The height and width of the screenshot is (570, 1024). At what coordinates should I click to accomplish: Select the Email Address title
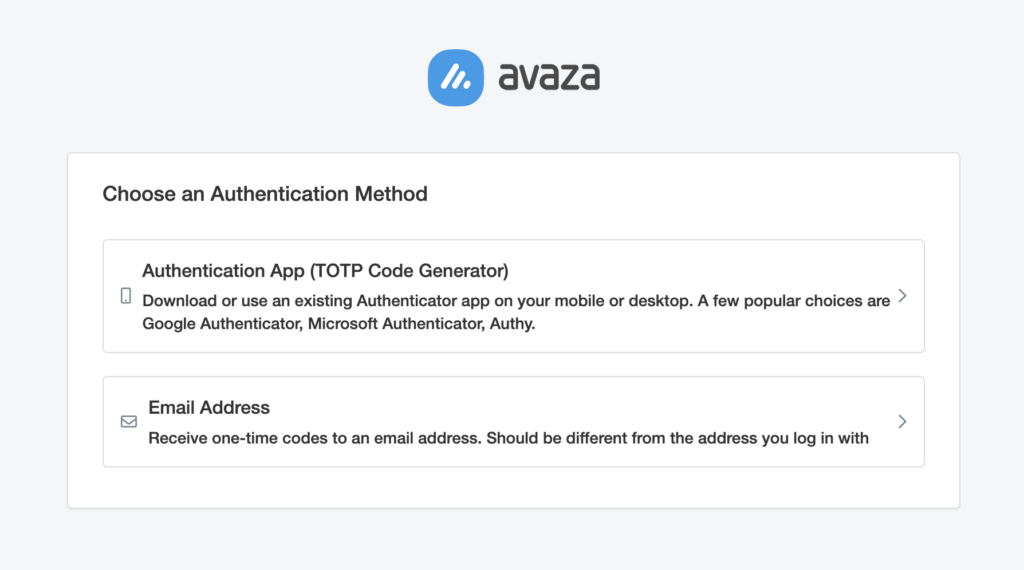pyautogui.click(x=209, y=407)
